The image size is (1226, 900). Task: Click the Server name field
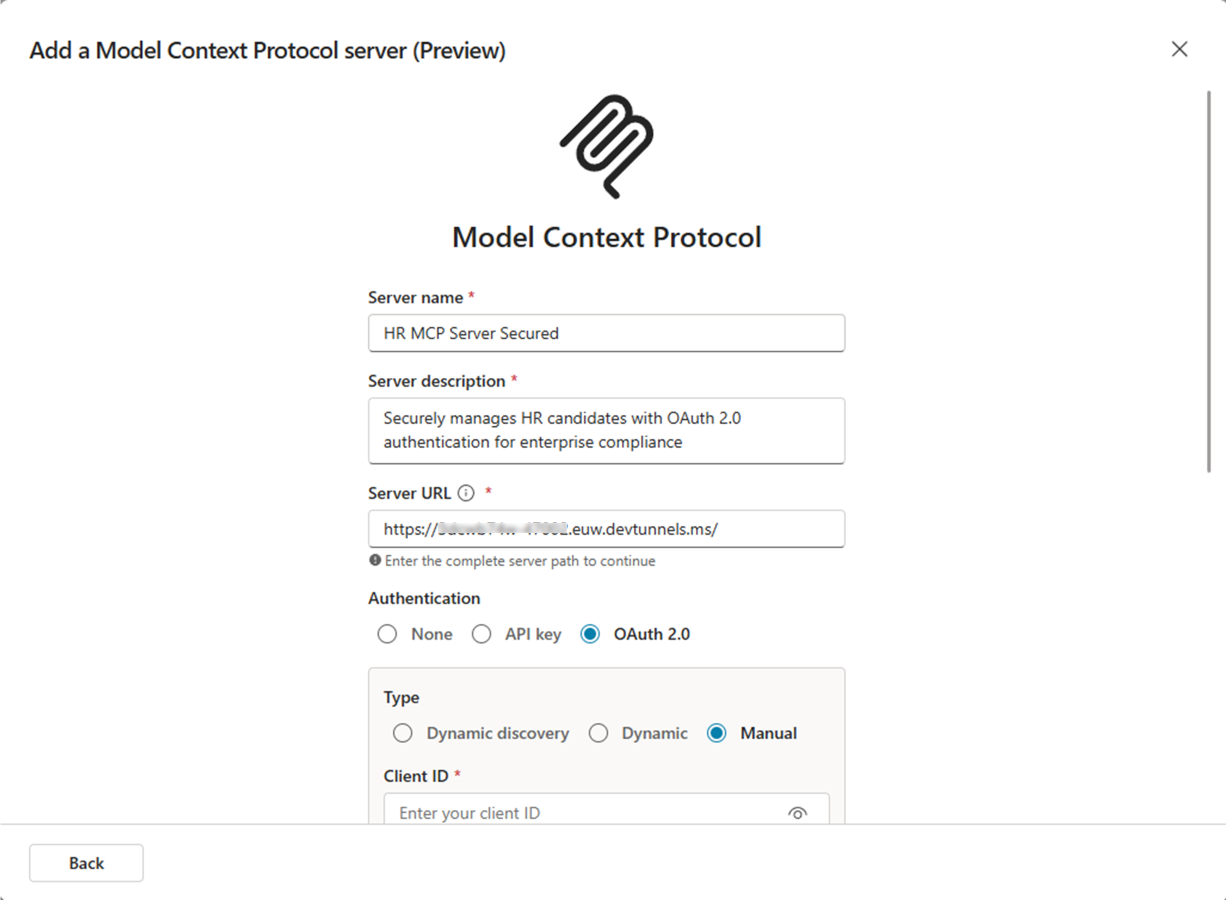coord(606,333)
